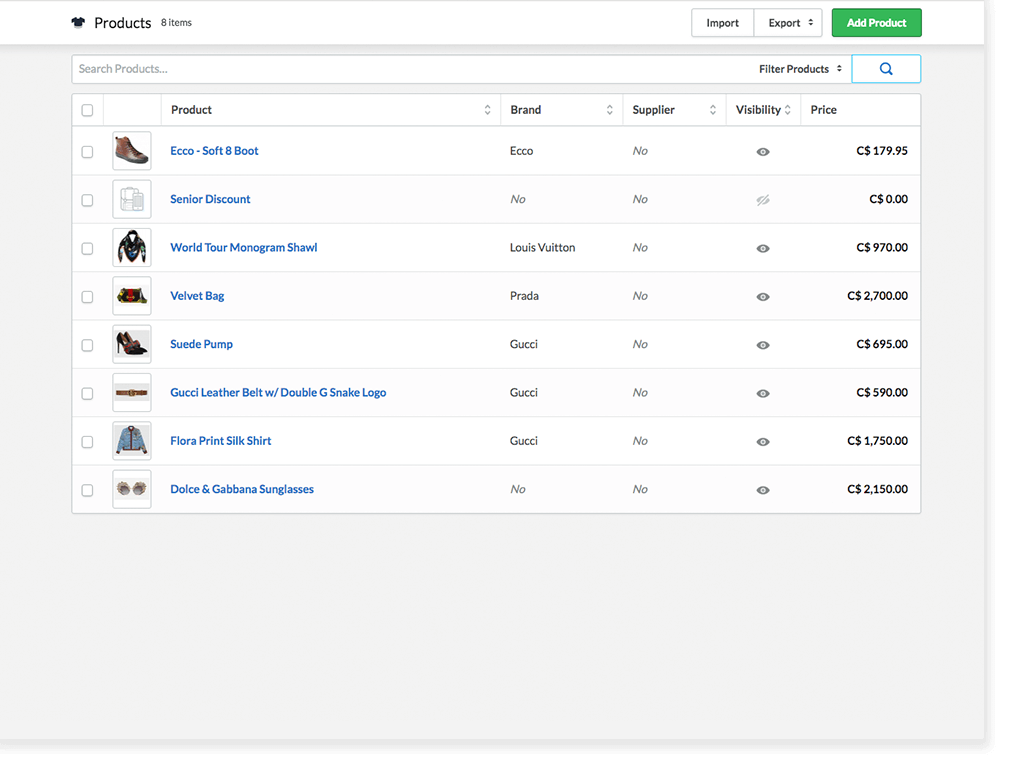Click the Suede Pump thumbnail image
The image size is (1024, 768).
point(132,344)
